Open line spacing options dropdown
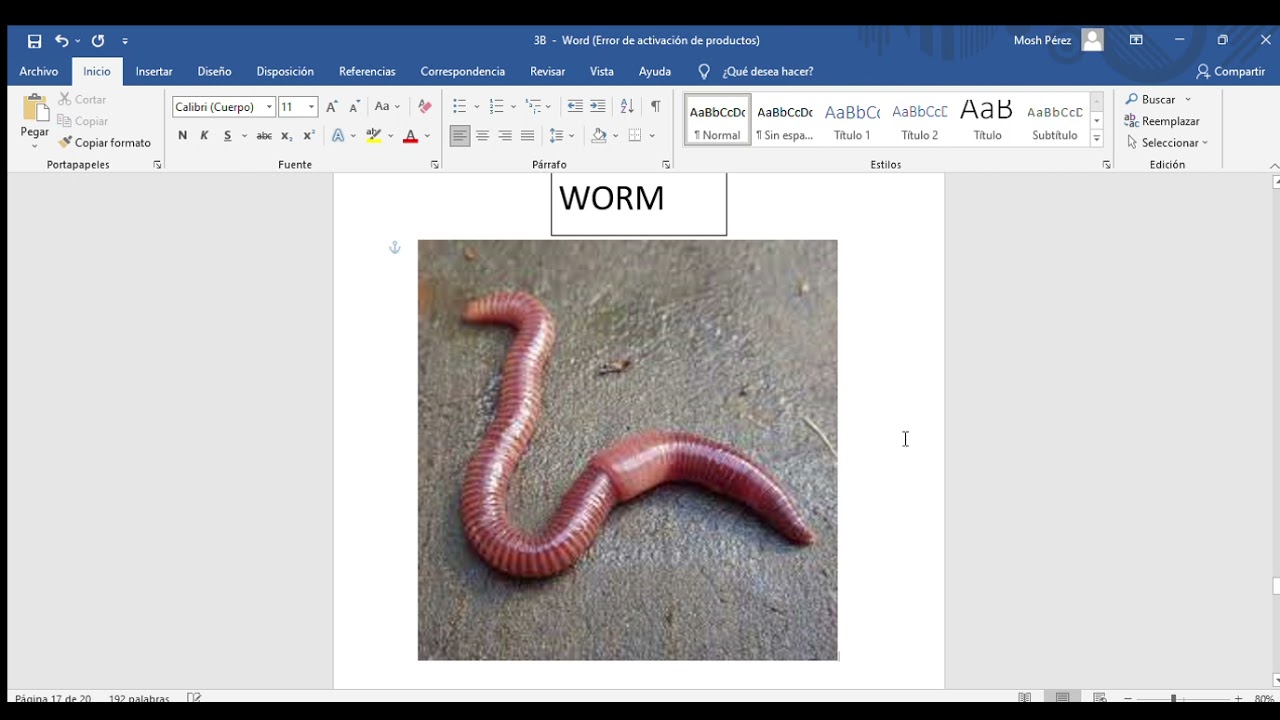This screenshot has width=1280, height=720. tap(562, 136)
